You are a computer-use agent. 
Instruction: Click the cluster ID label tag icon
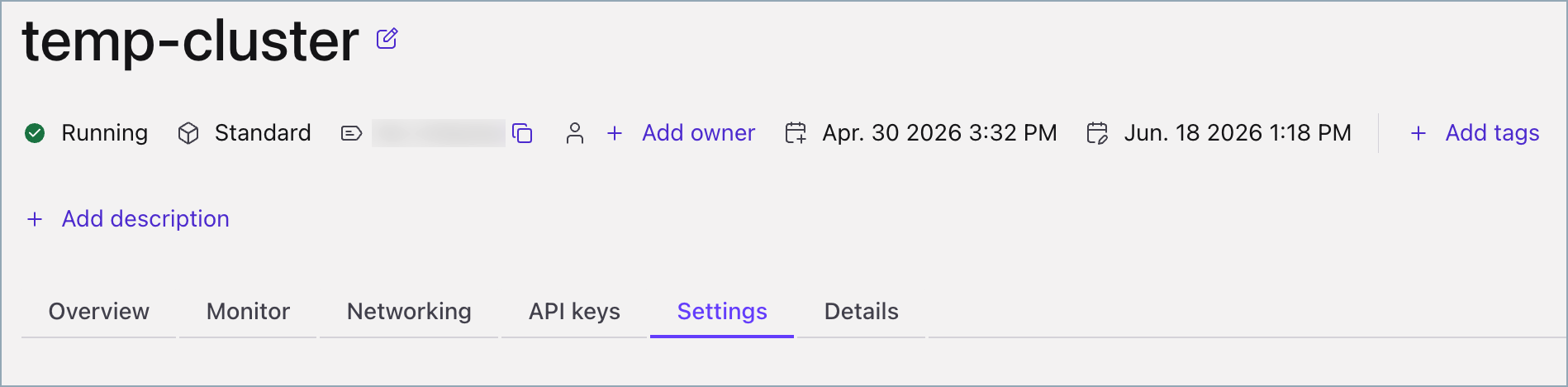(351, 133)
